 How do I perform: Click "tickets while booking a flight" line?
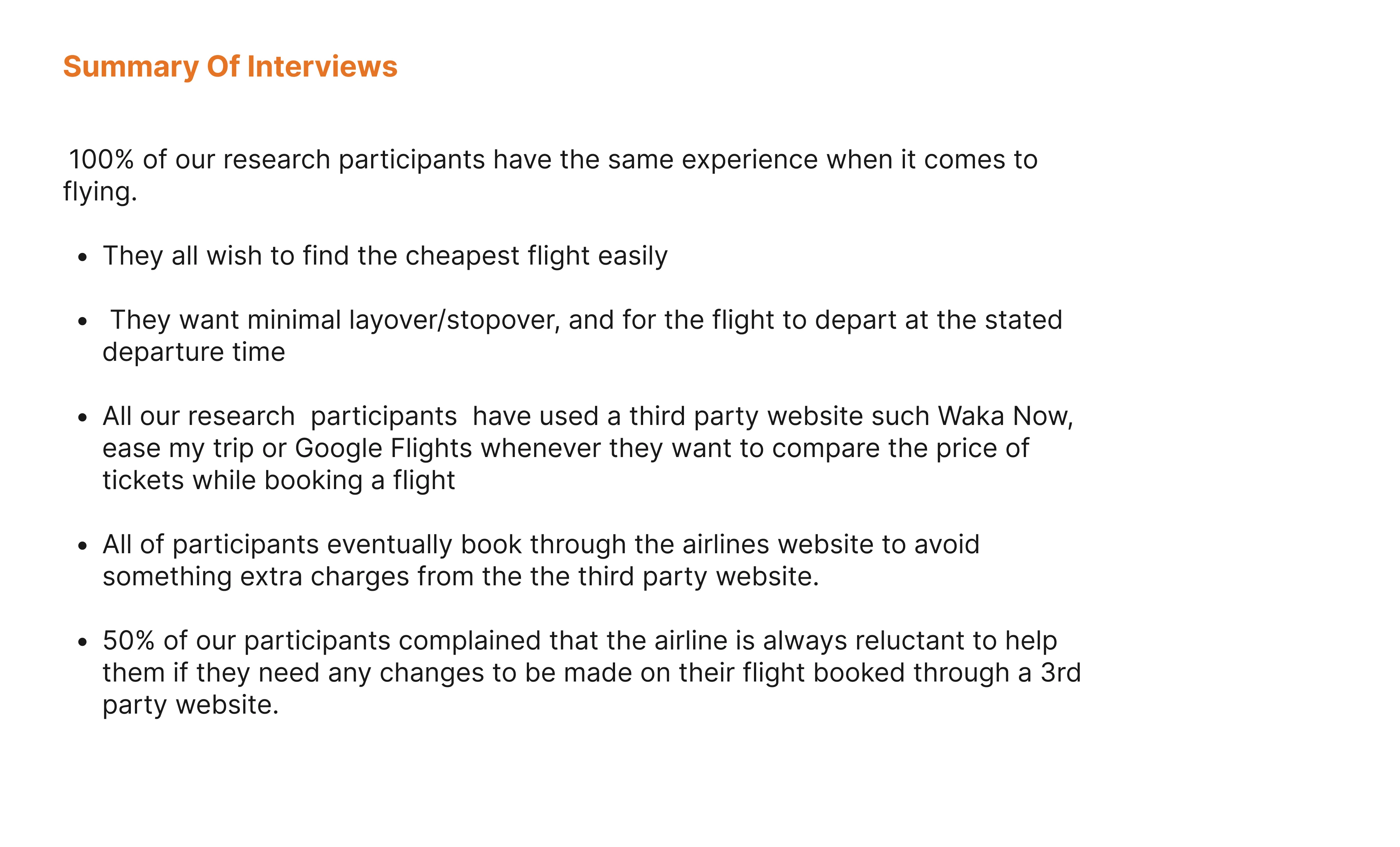pos(279,481)
